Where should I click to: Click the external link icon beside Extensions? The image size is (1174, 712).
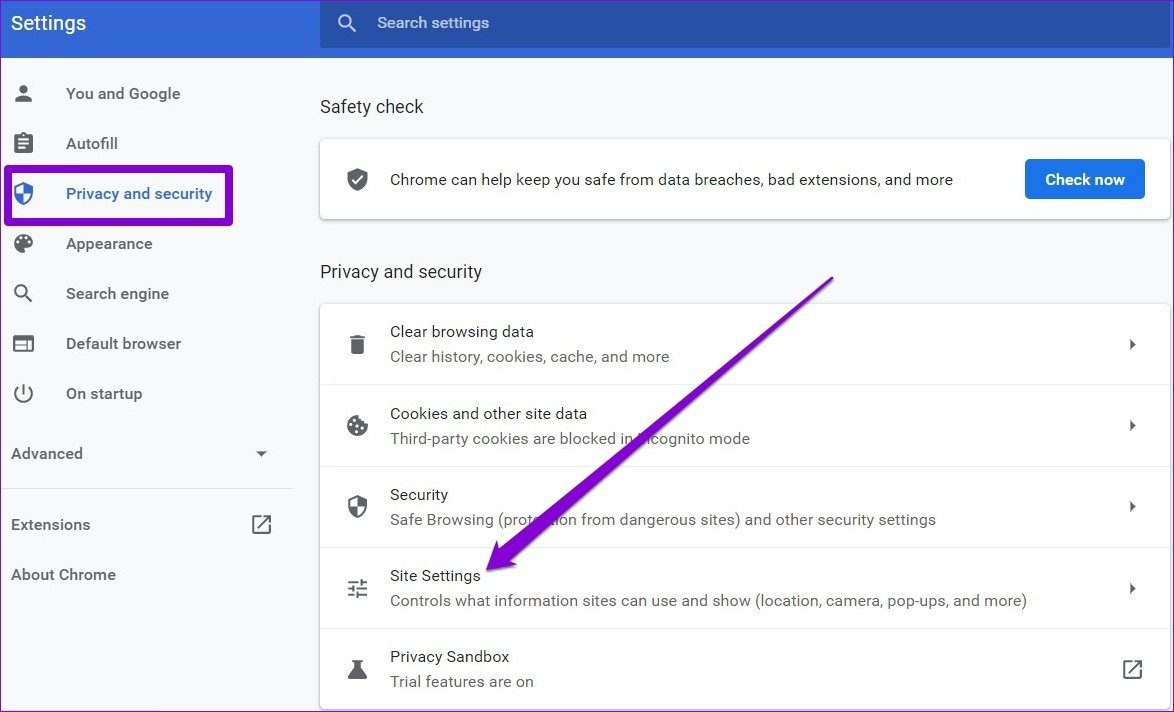261,525
